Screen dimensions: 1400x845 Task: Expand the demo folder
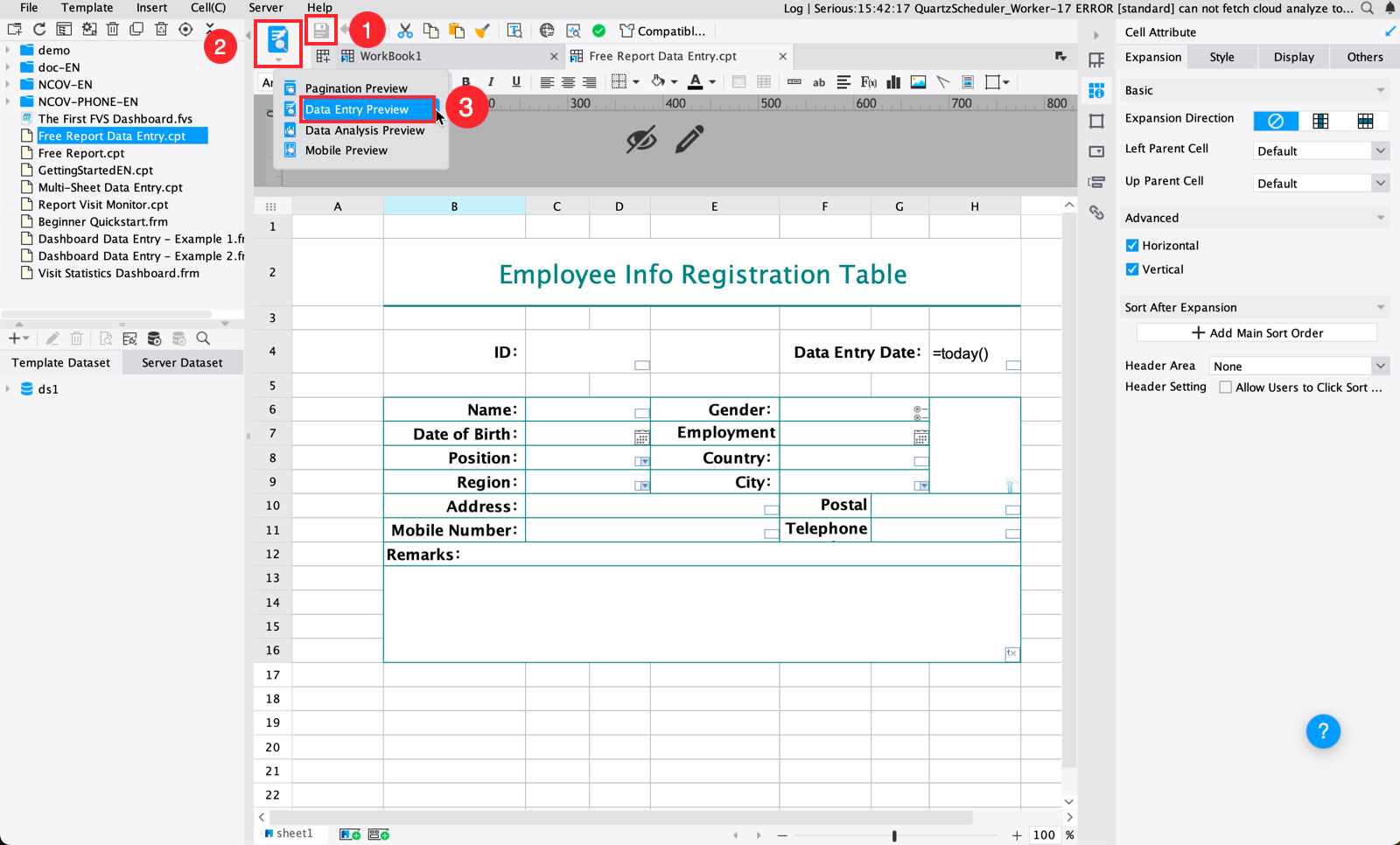[x=9, y=50]
